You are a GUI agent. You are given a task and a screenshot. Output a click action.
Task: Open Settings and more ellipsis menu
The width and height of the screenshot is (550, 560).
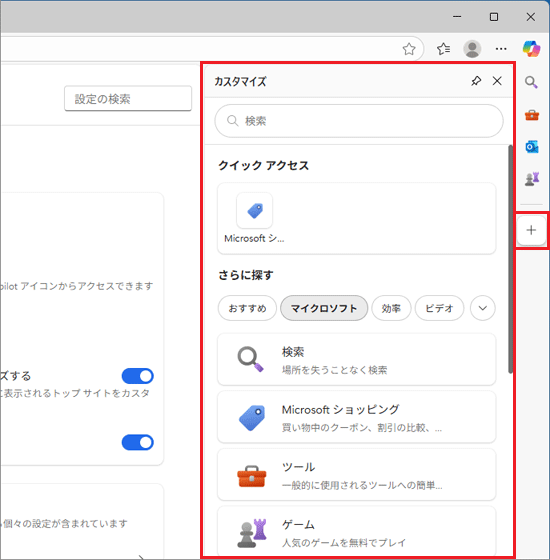click(x=501, y=49)
